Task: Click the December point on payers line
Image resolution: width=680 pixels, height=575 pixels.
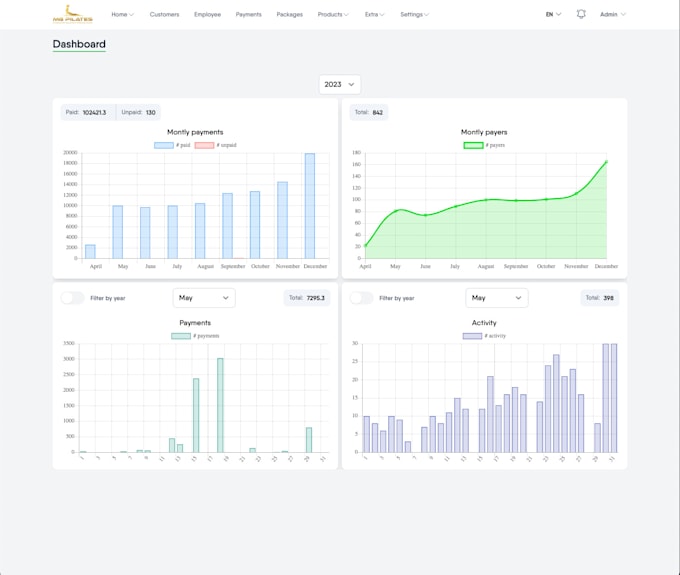Action: [x=606, y=162]
